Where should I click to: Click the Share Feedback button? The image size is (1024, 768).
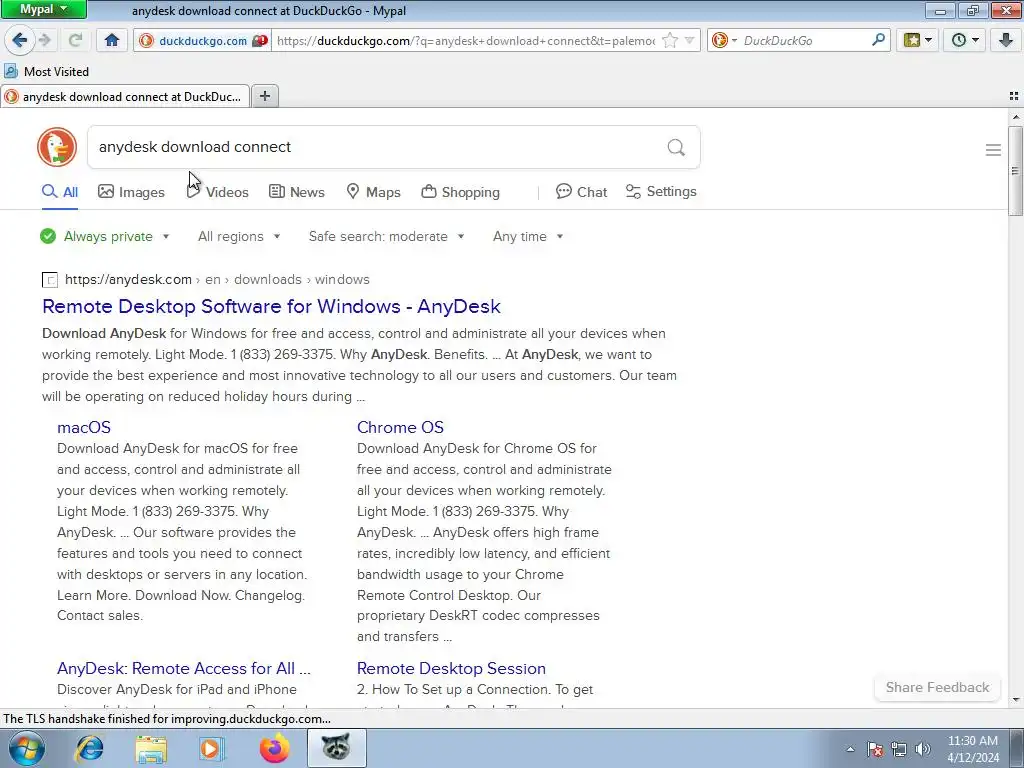pos(937,687)
